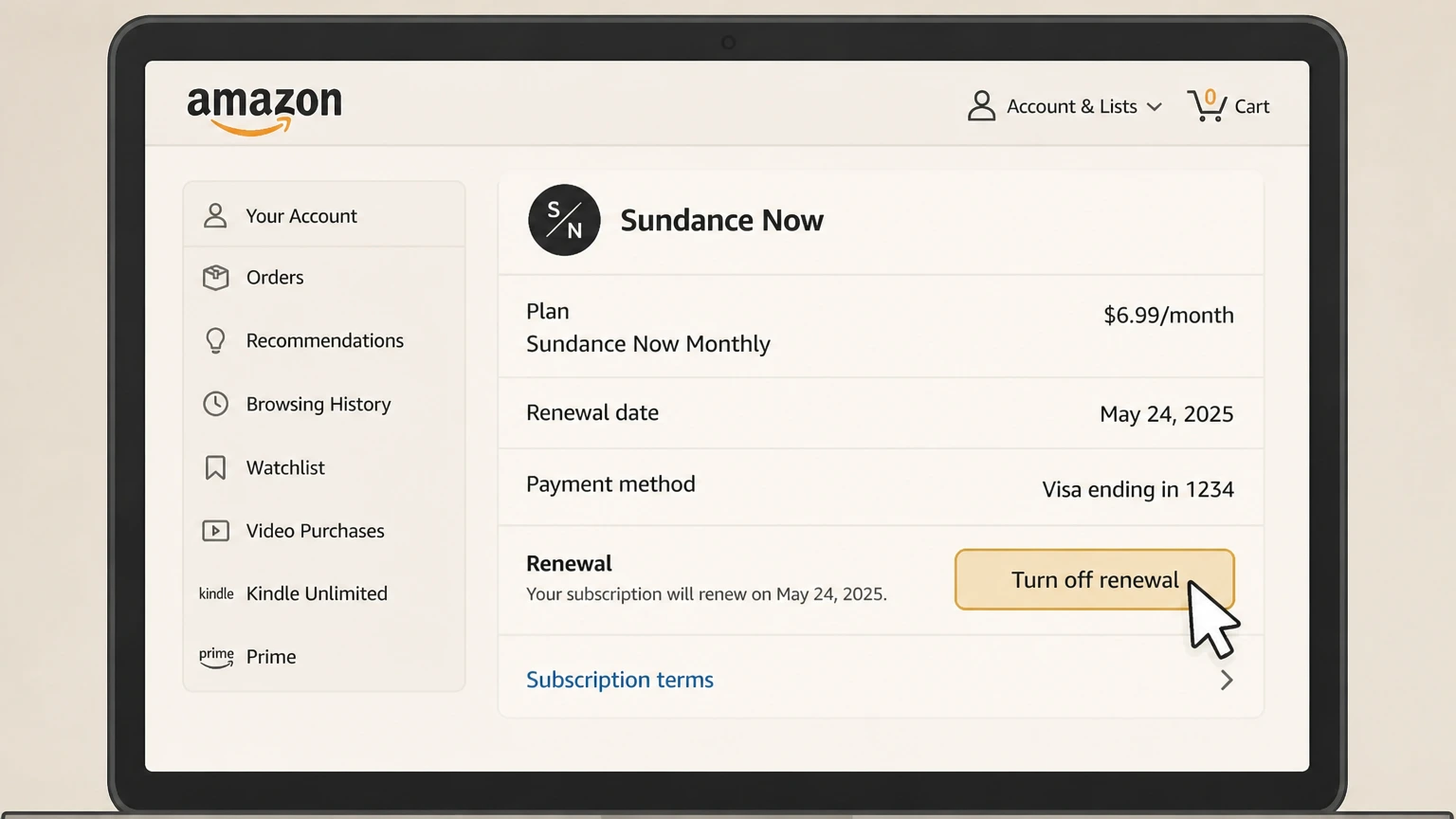
Task: Open the Subscription terms link
Action: click(620, 680)
